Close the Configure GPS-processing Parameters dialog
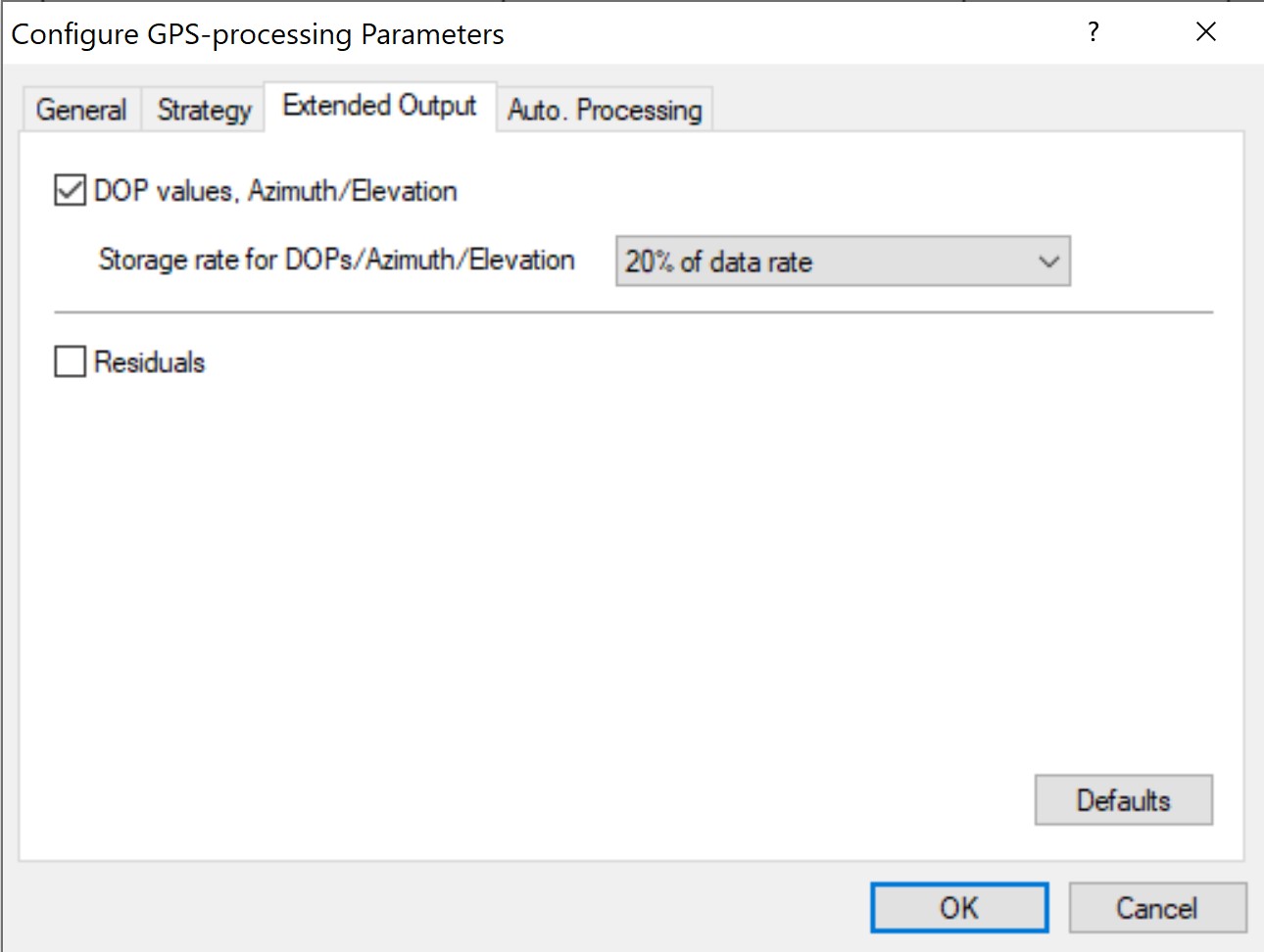Screen dimensions: 1264x952 [x=1206, y=32]
